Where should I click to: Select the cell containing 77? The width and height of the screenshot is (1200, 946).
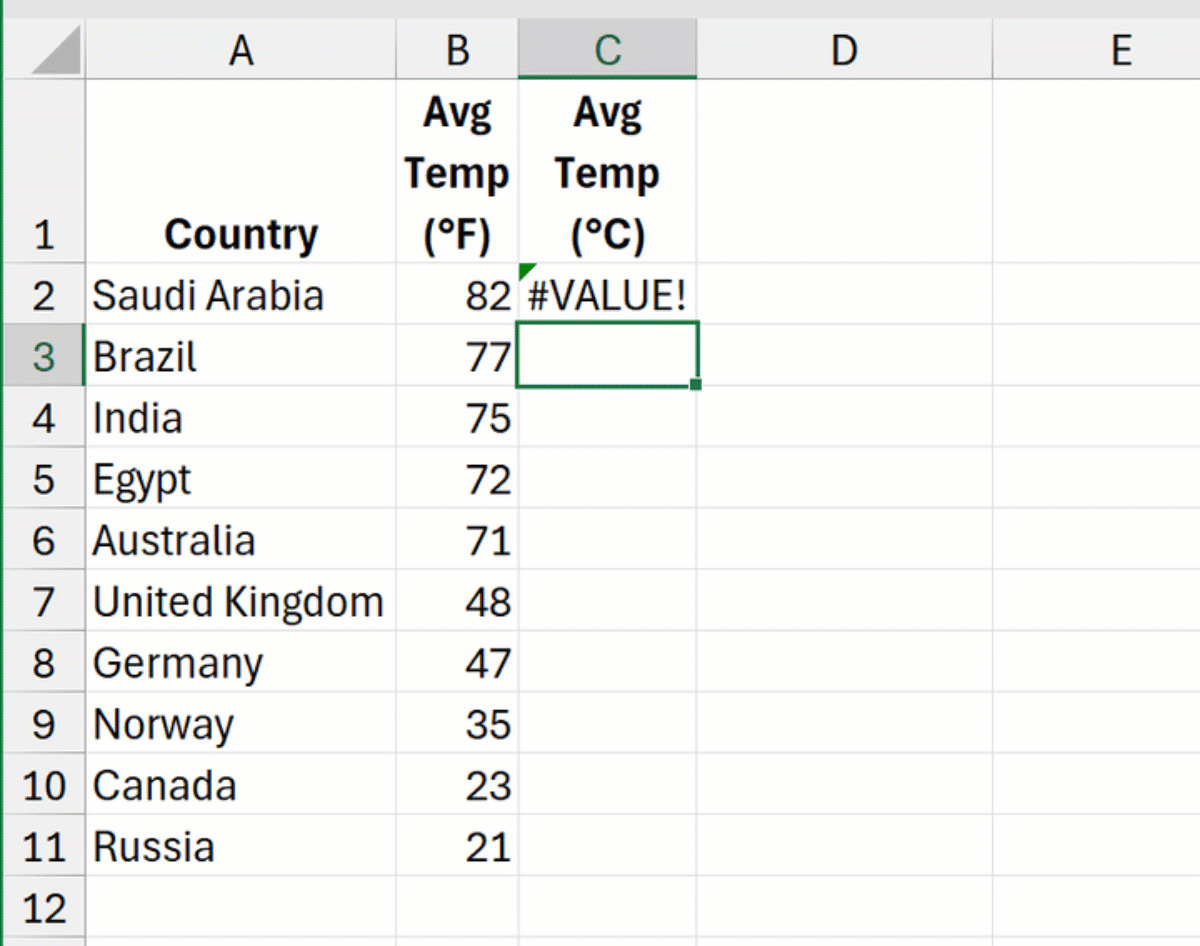coord(457,356)
